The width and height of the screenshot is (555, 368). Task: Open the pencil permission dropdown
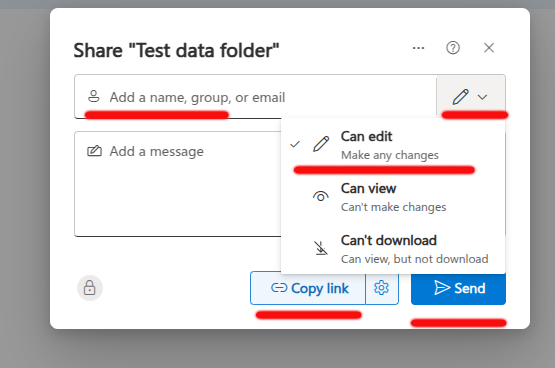471,97
